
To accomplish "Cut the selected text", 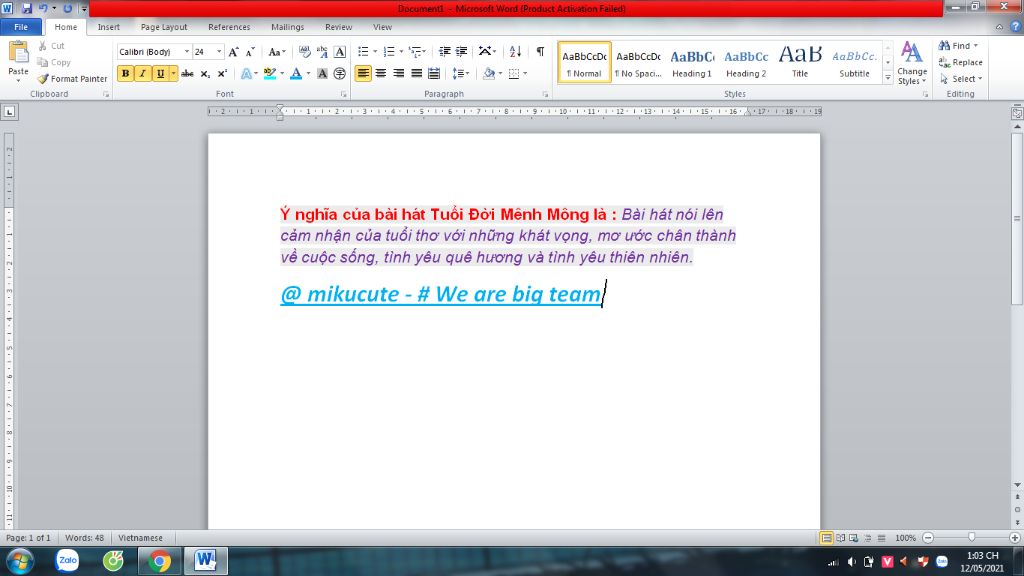I will pyautogui.click(x=51, y=46).
